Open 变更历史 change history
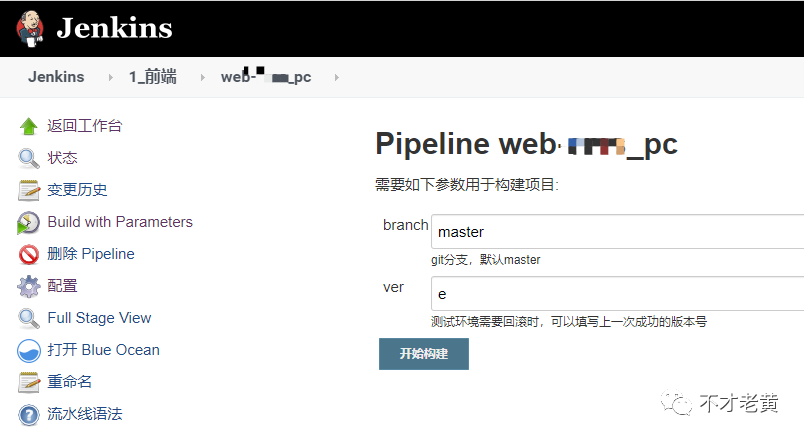804x438 pixels. [x=77, y=190]
